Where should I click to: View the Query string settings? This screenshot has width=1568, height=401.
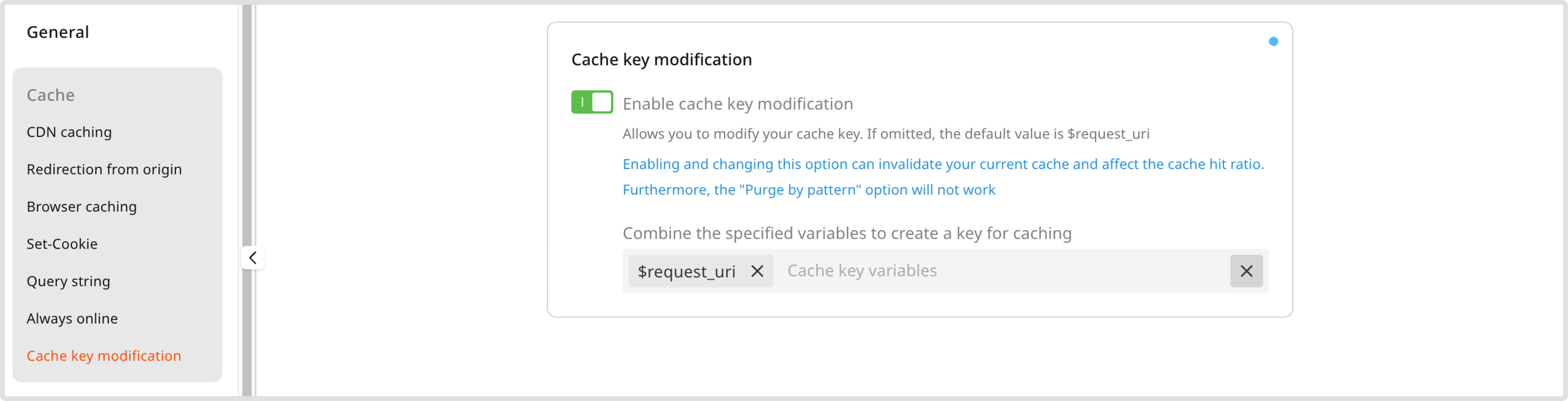pos(68,281)
